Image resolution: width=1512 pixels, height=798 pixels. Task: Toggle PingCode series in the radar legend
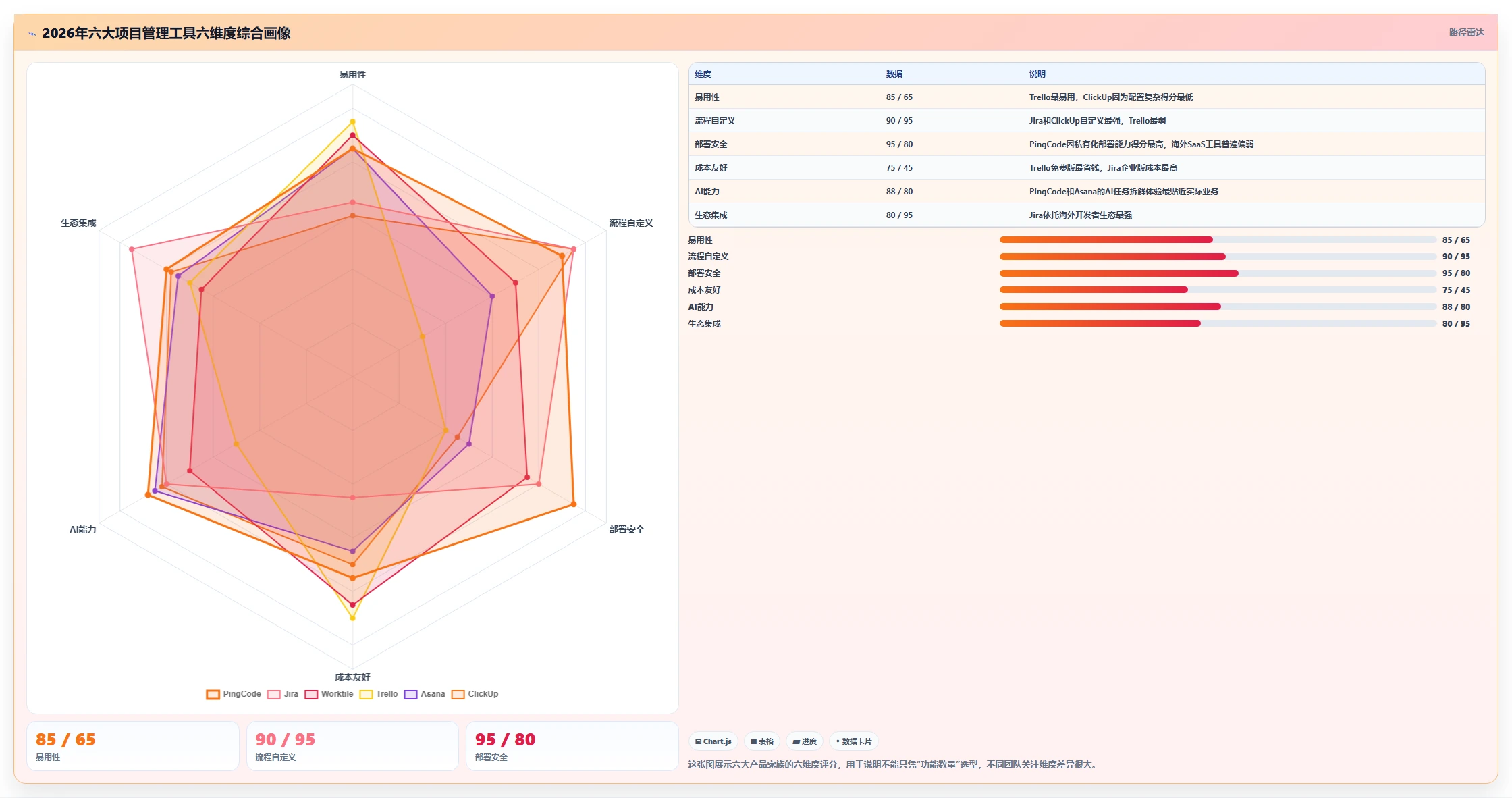point(234,694)
